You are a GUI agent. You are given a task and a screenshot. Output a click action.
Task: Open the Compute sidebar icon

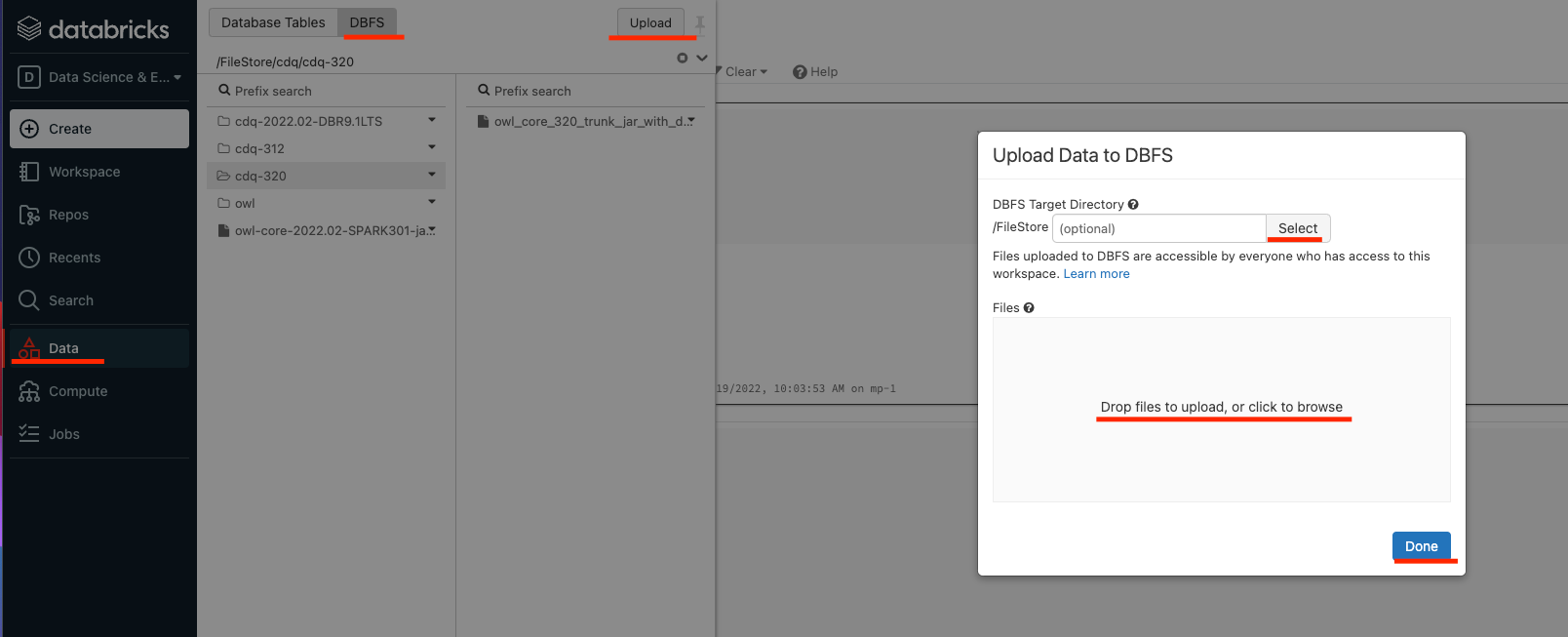pos(29,391)
